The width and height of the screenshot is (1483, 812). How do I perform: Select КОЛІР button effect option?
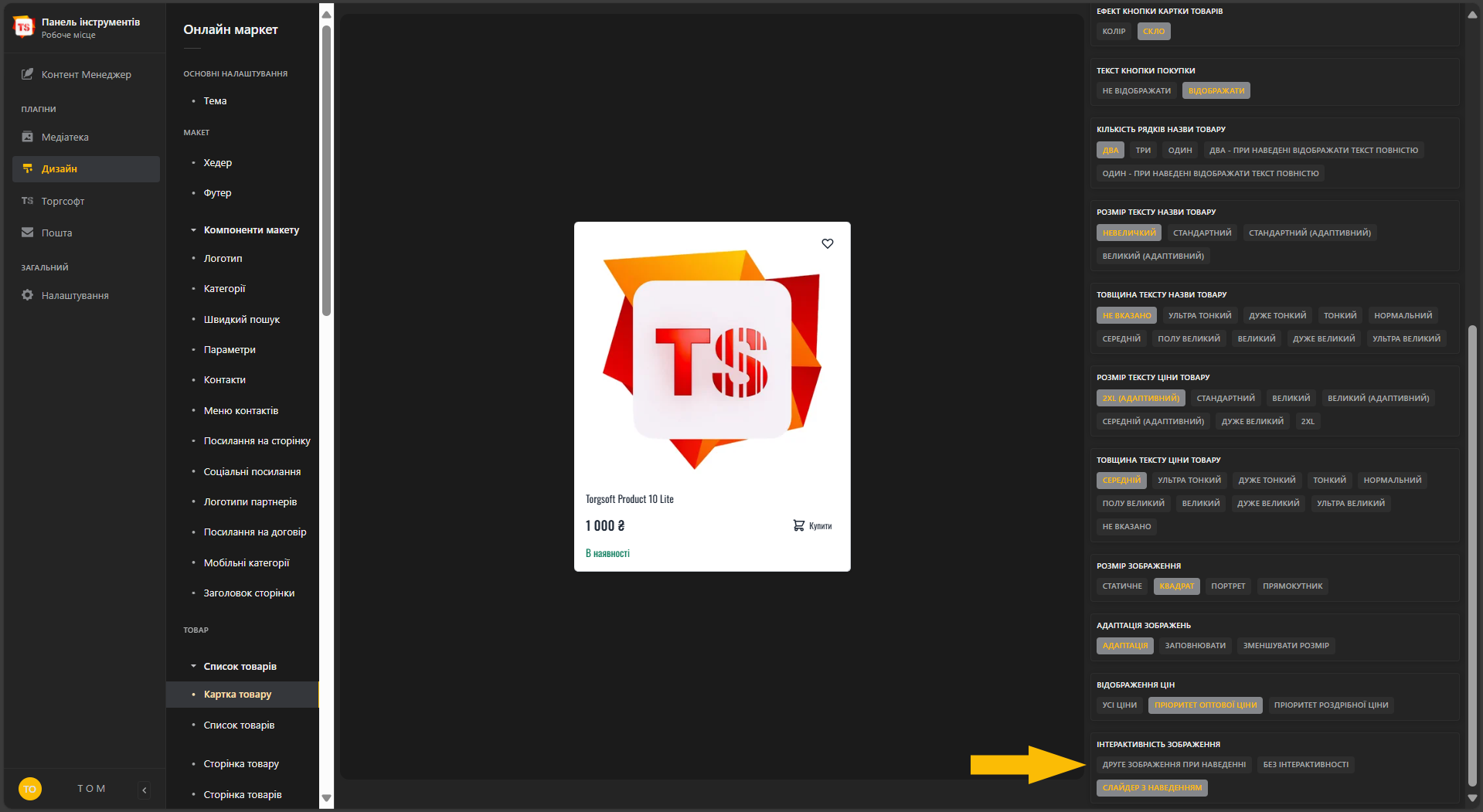tap(1114, 32)
